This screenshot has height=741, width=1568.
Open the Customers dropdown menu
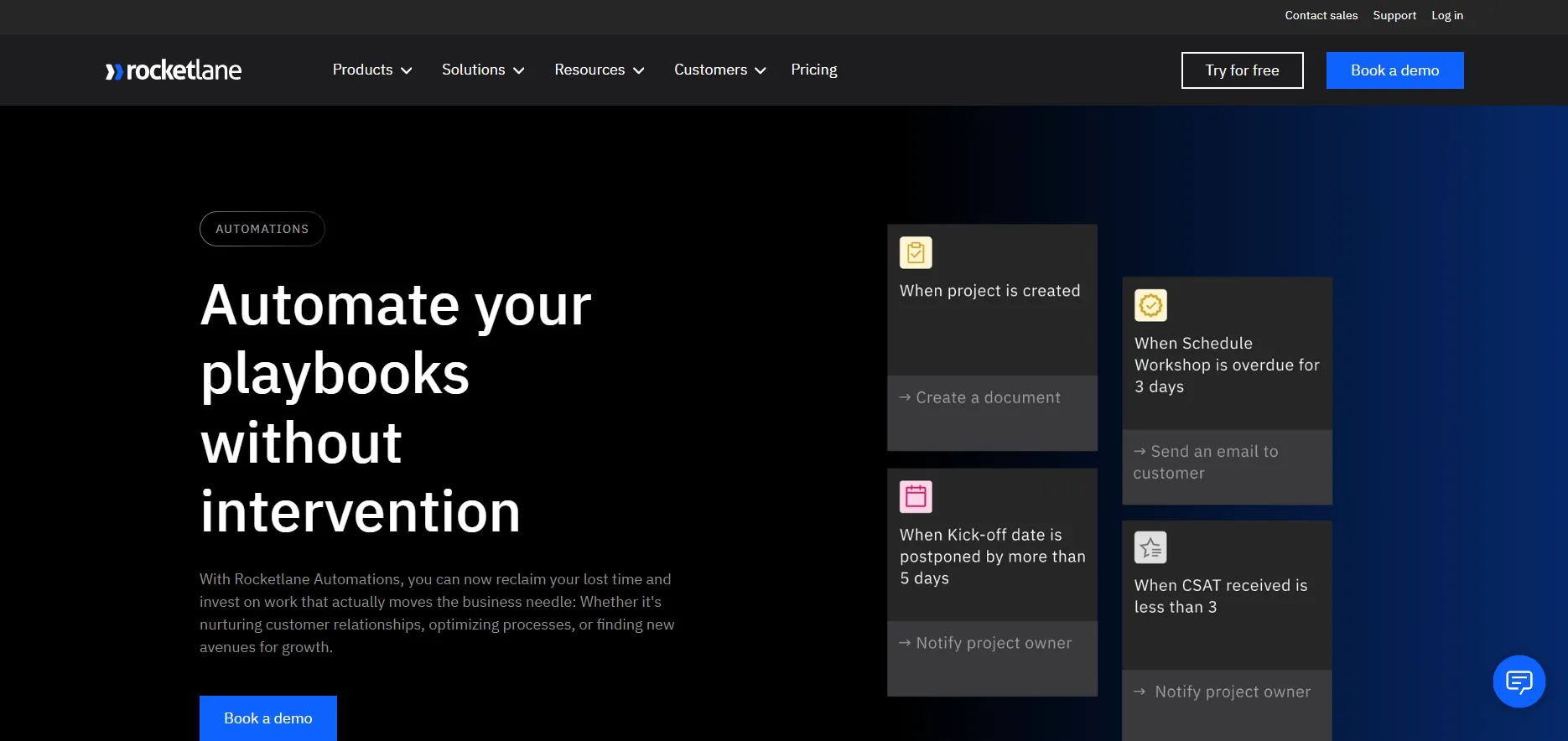coord(719,70)
